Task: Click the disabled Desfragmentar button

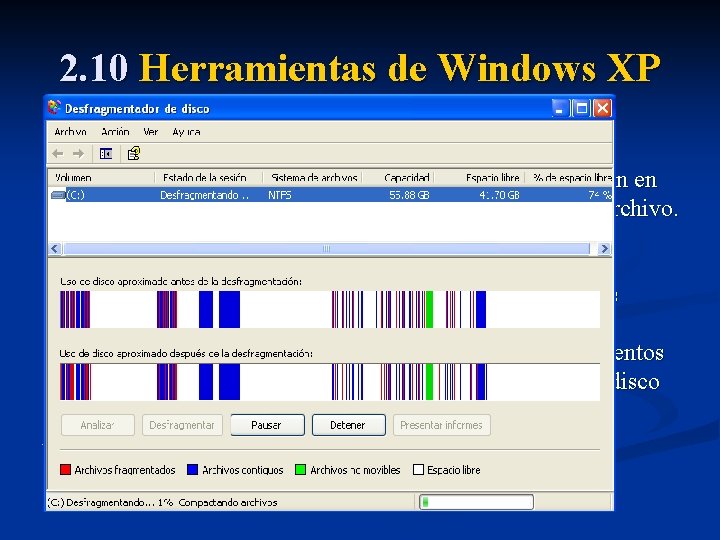Action: (182, 425)
